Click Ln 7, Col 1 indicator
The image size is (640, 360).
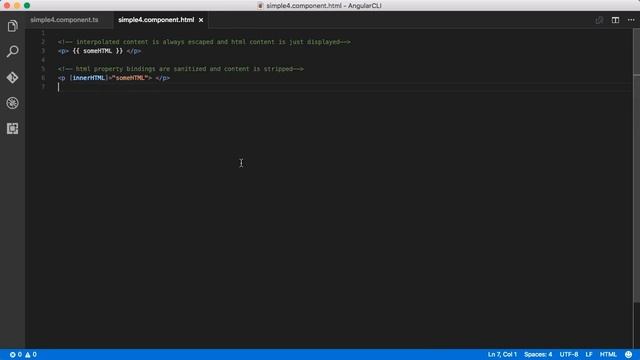[x=502, y=354]
